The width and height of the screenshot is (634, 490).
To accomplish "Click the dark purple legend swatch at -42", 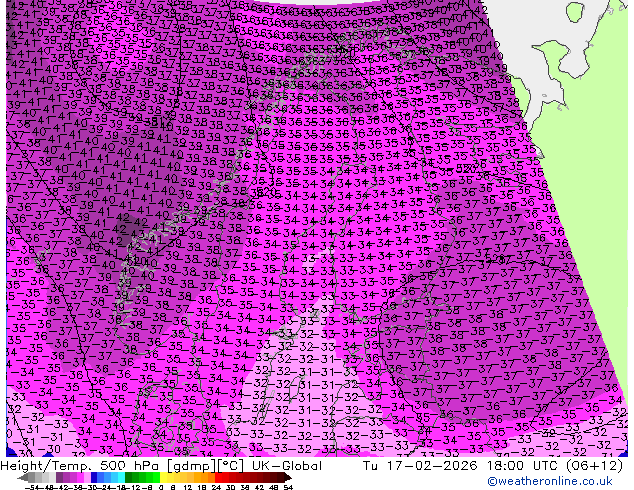I will click(59, 477).
